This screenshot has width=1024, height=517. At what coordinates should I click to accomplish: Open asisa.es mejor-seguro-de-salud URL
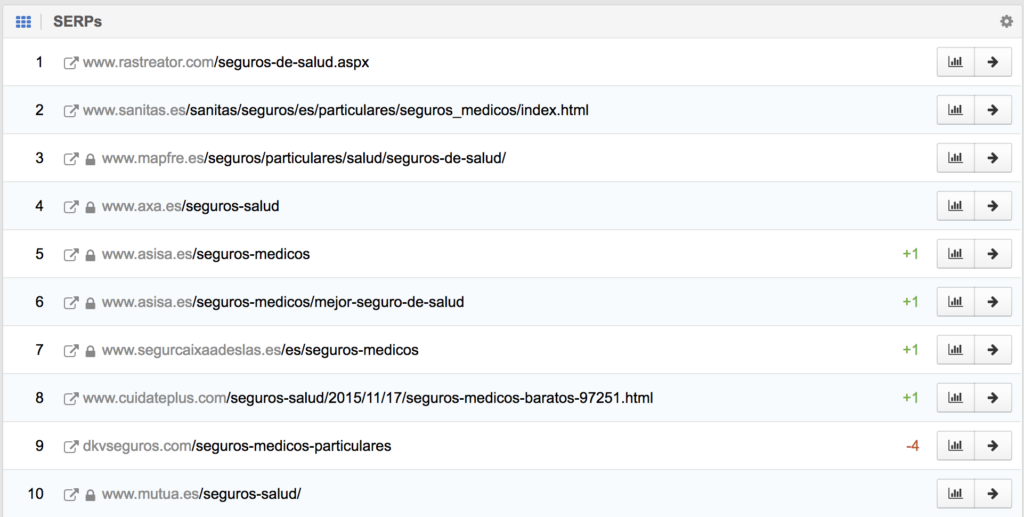[x=282, y=302]
